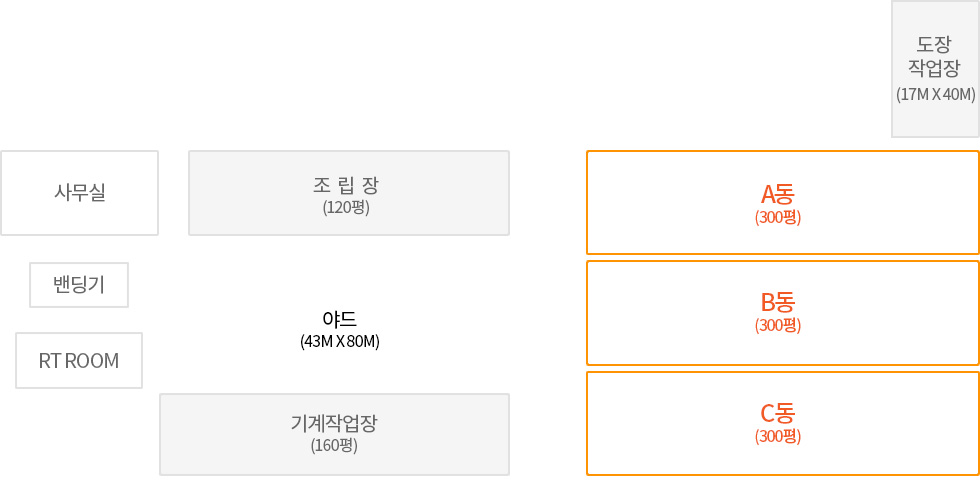Click the 조립장 (120평) area
The width and height of the screenshot is (980, 501).
click(349, 192)
